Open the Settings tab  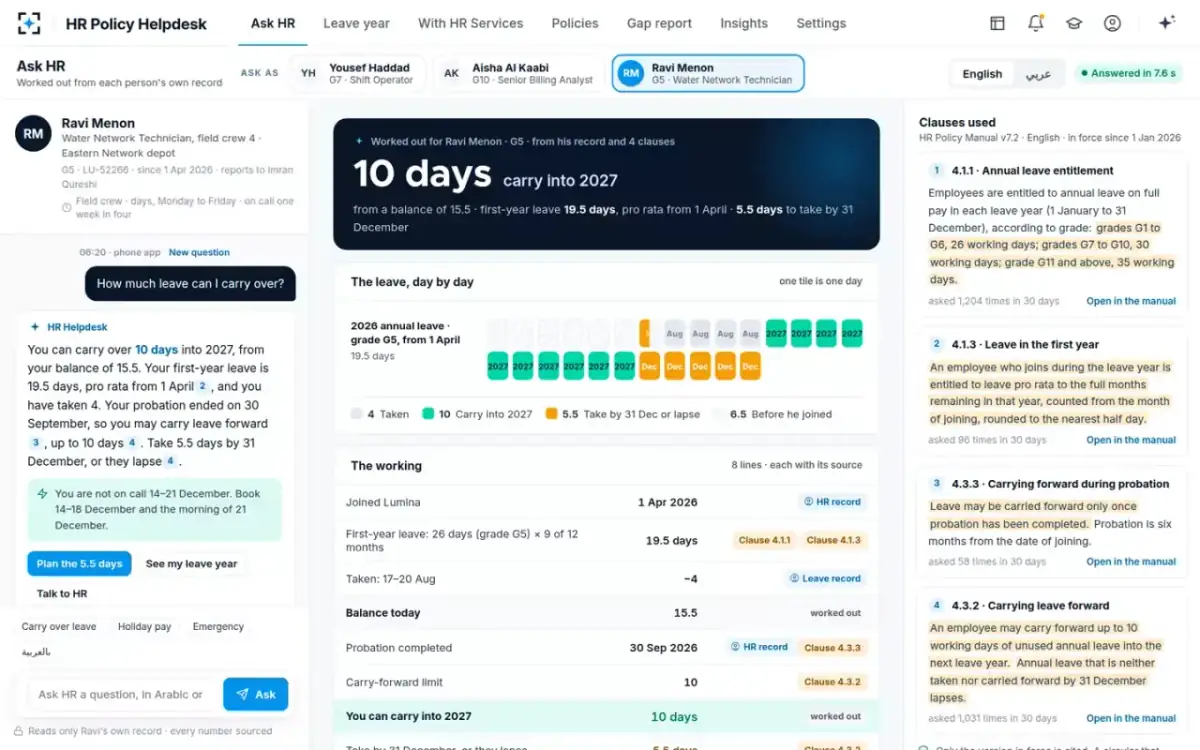click(x=821, y=23)
